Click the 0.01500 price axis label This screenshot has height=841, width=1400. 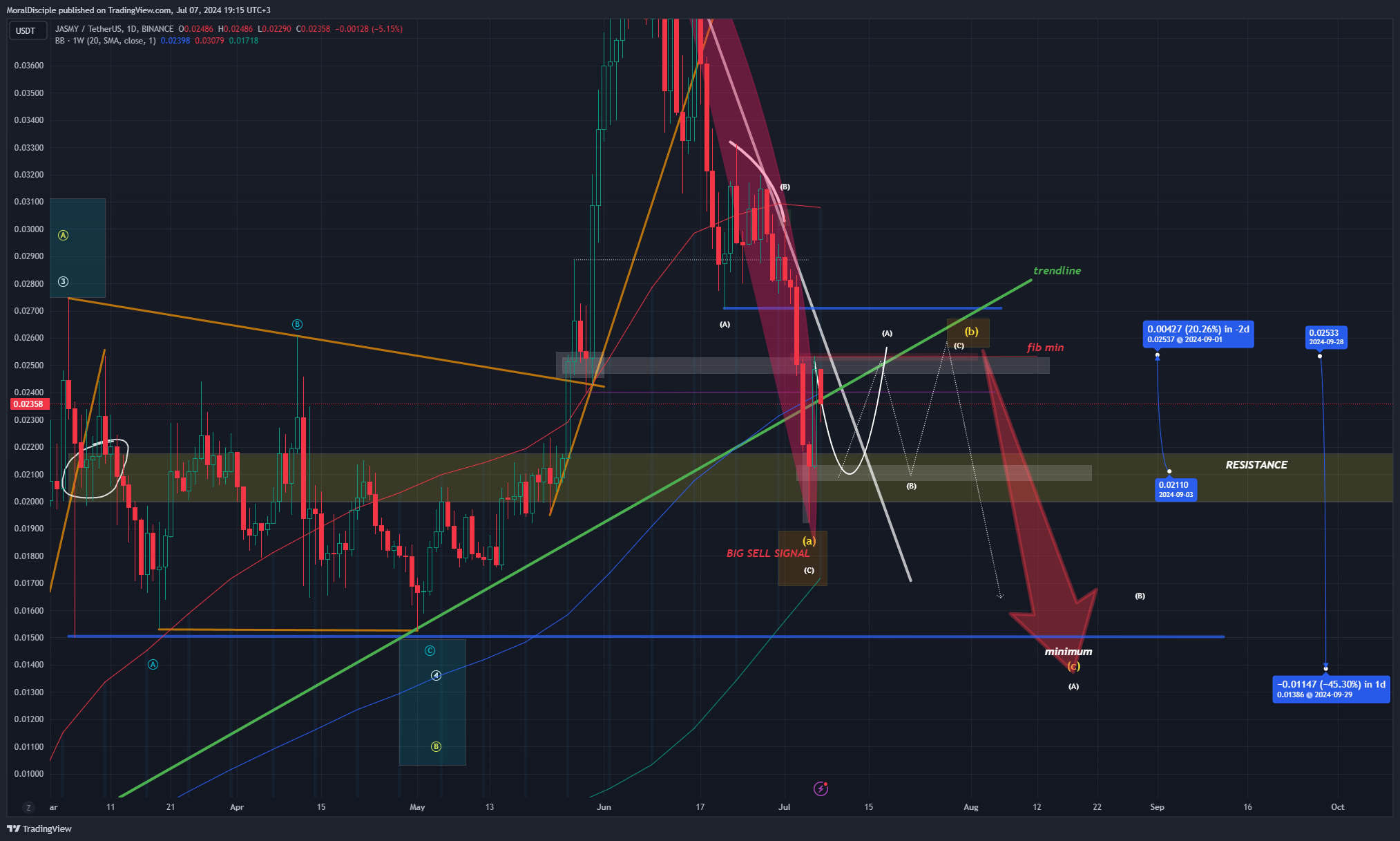tap(29, 638)
